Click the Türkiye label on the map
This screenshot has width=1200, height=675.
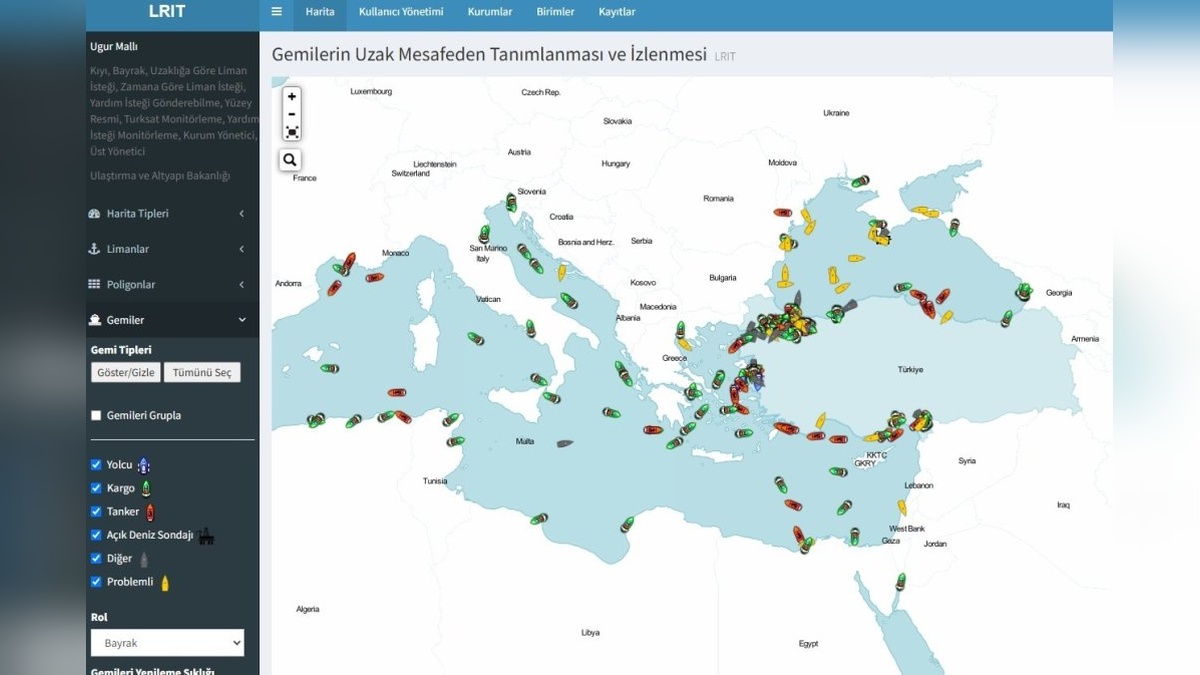tap(910, 369)
